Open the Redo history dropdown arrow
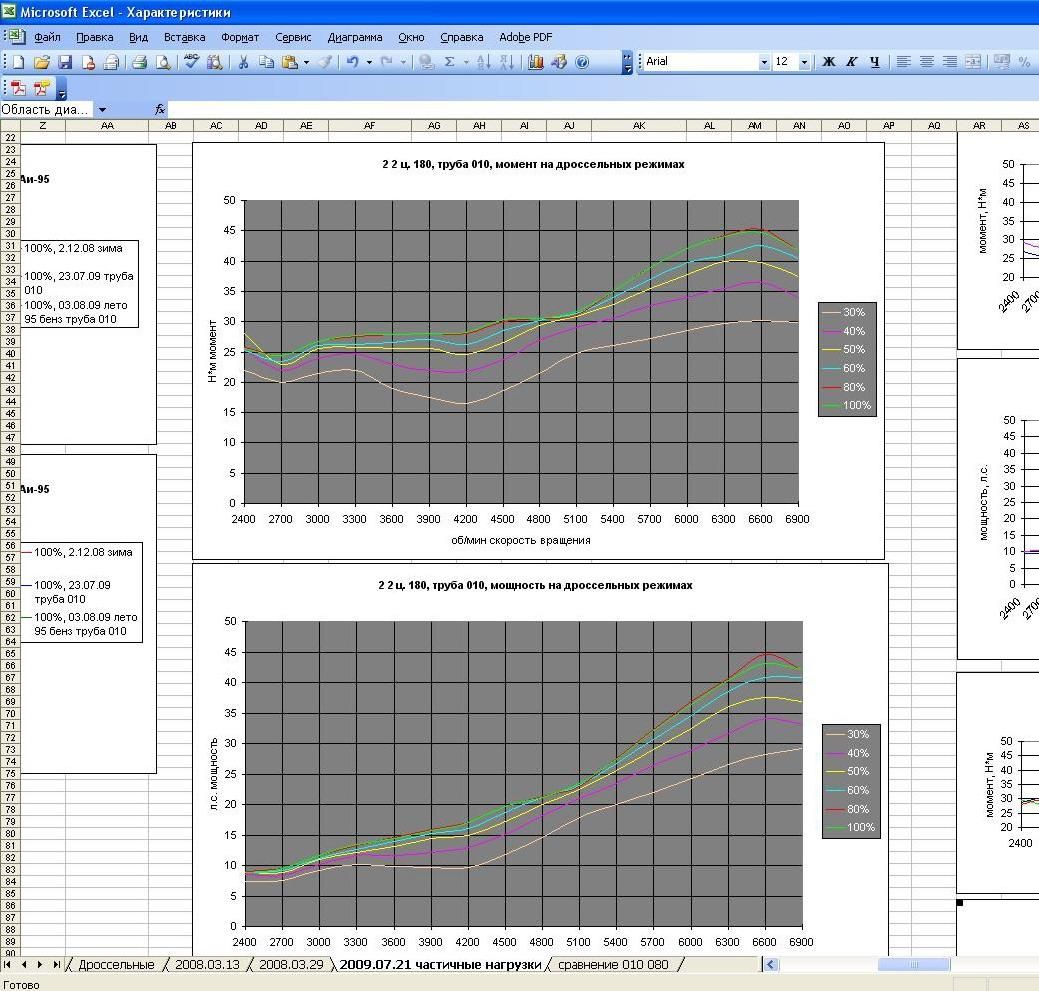This screenshot has width=1039, height=991. point(403,62)
